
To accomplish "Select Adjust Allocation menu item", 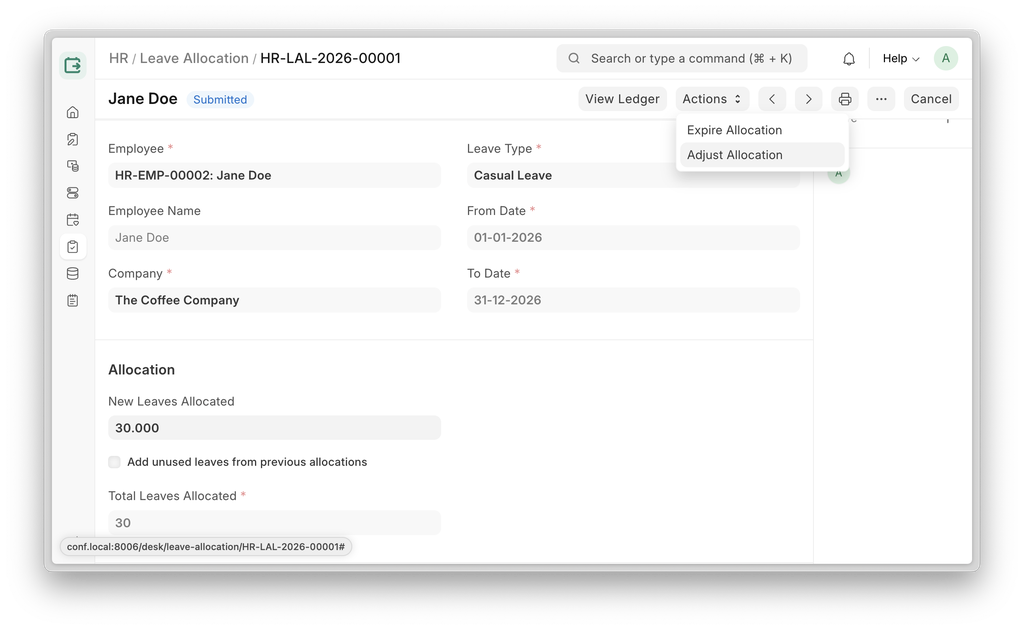I will coord(735,155).
